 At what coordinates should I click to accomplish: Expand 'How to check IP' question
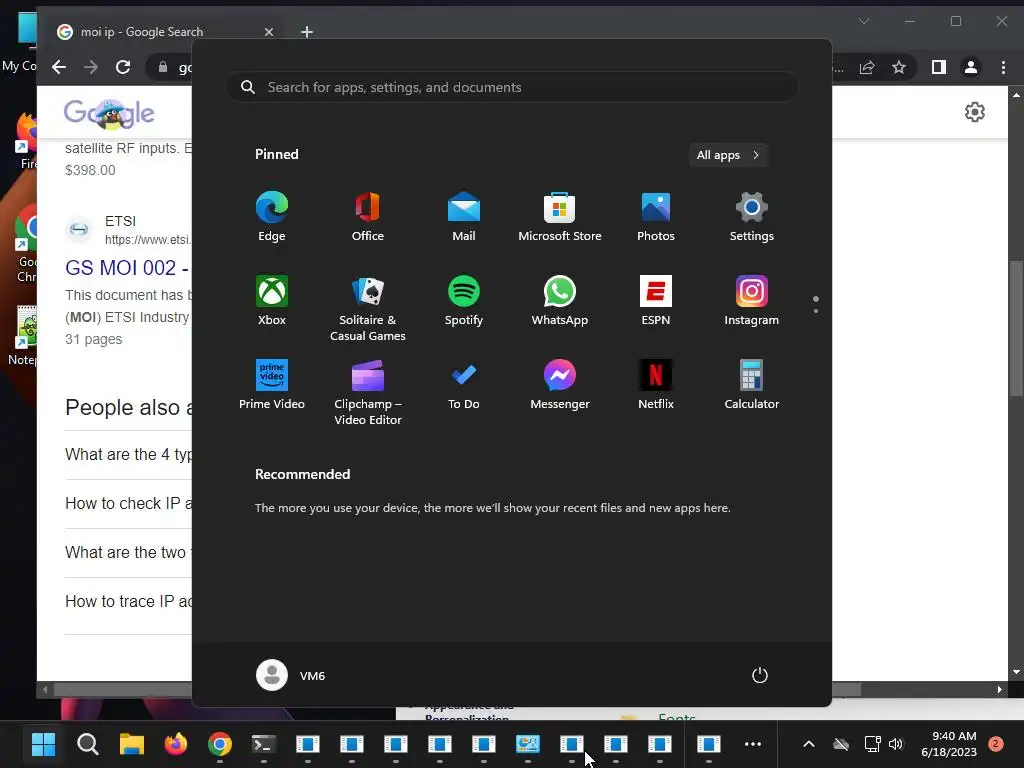128,504
